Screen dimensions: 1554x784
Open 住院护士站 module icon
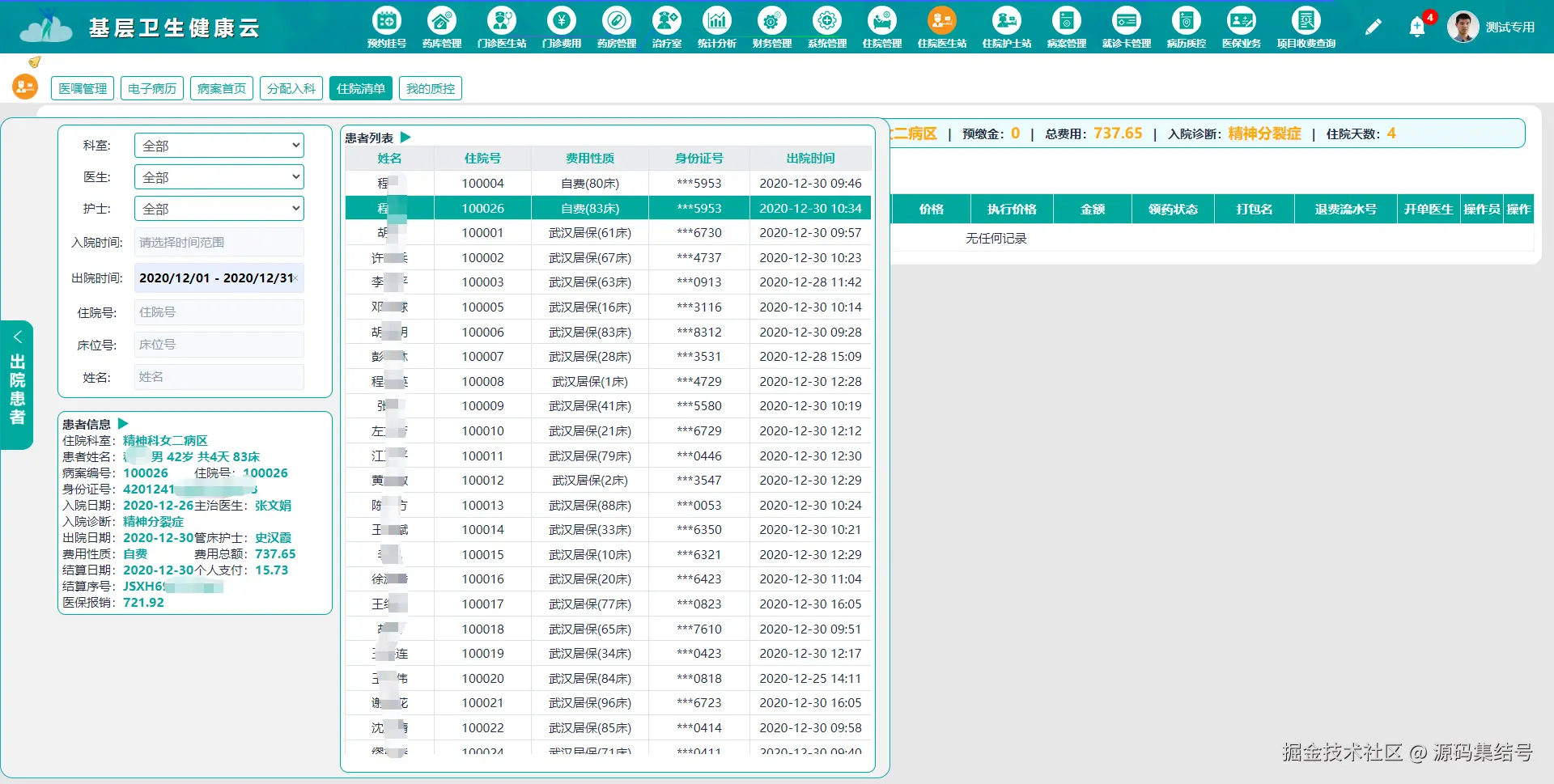coord(1007,20)
